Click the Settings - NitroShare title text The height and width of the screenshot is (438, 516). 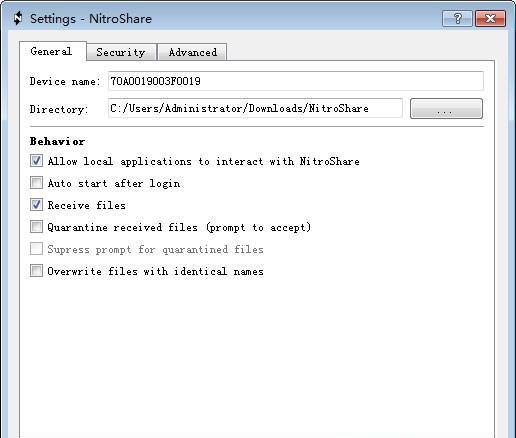click(91, 19)
